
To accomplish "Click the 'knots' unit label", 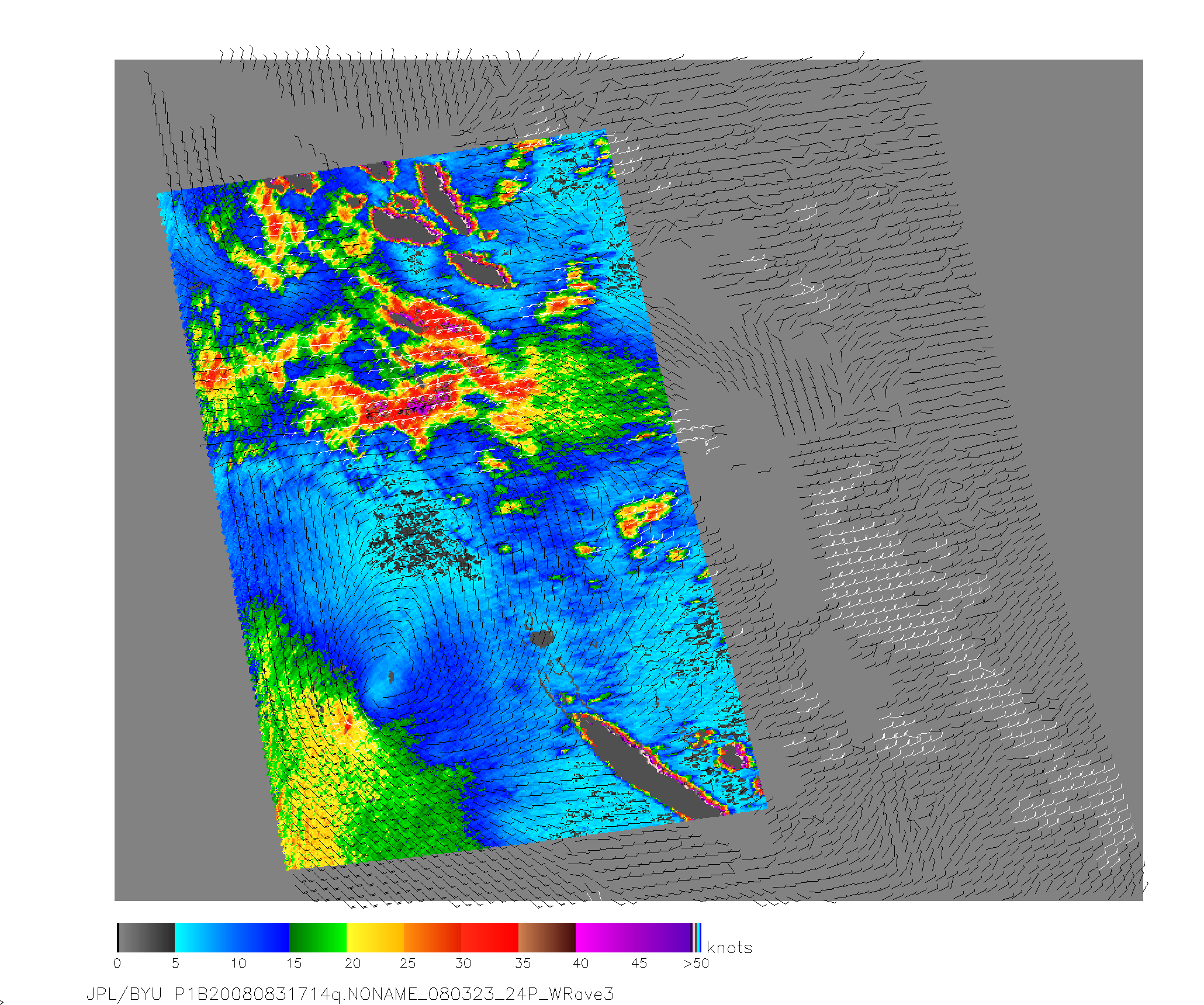I will tap(729, 948).
